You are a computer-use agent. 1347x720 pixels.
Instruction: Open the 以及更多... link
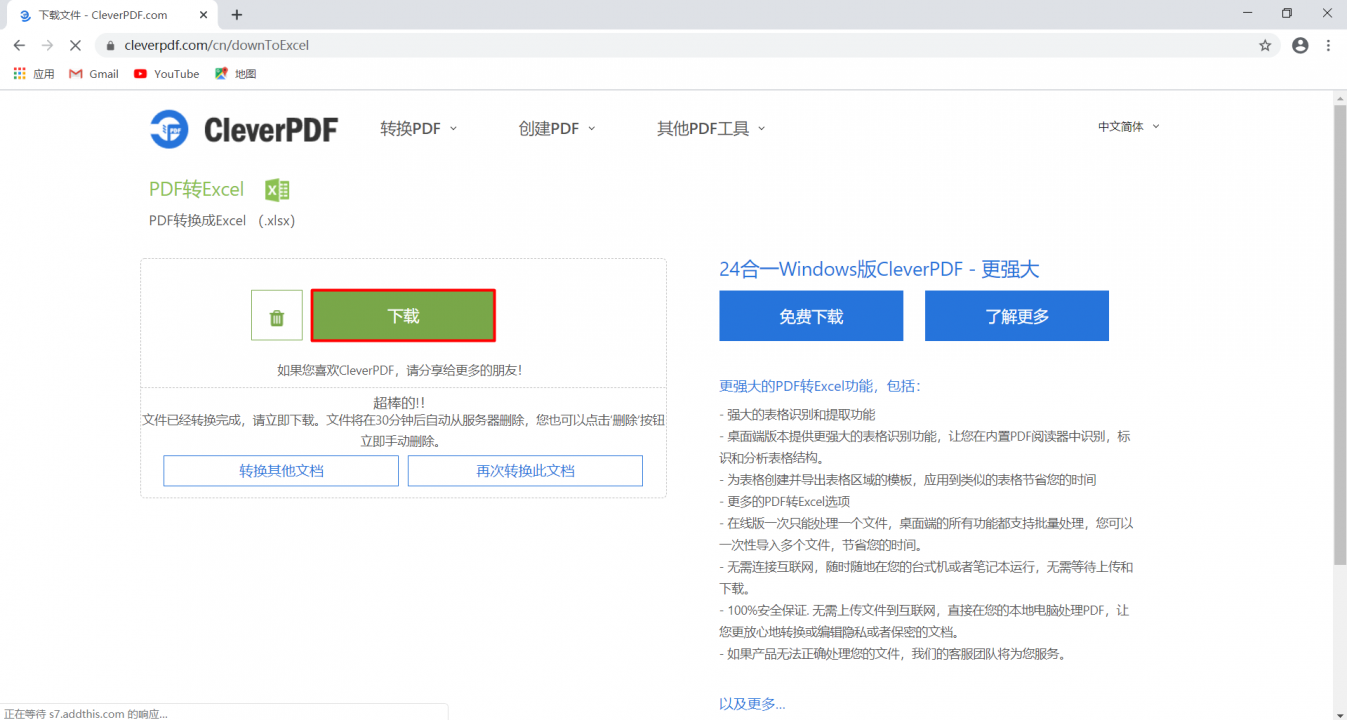752,704
